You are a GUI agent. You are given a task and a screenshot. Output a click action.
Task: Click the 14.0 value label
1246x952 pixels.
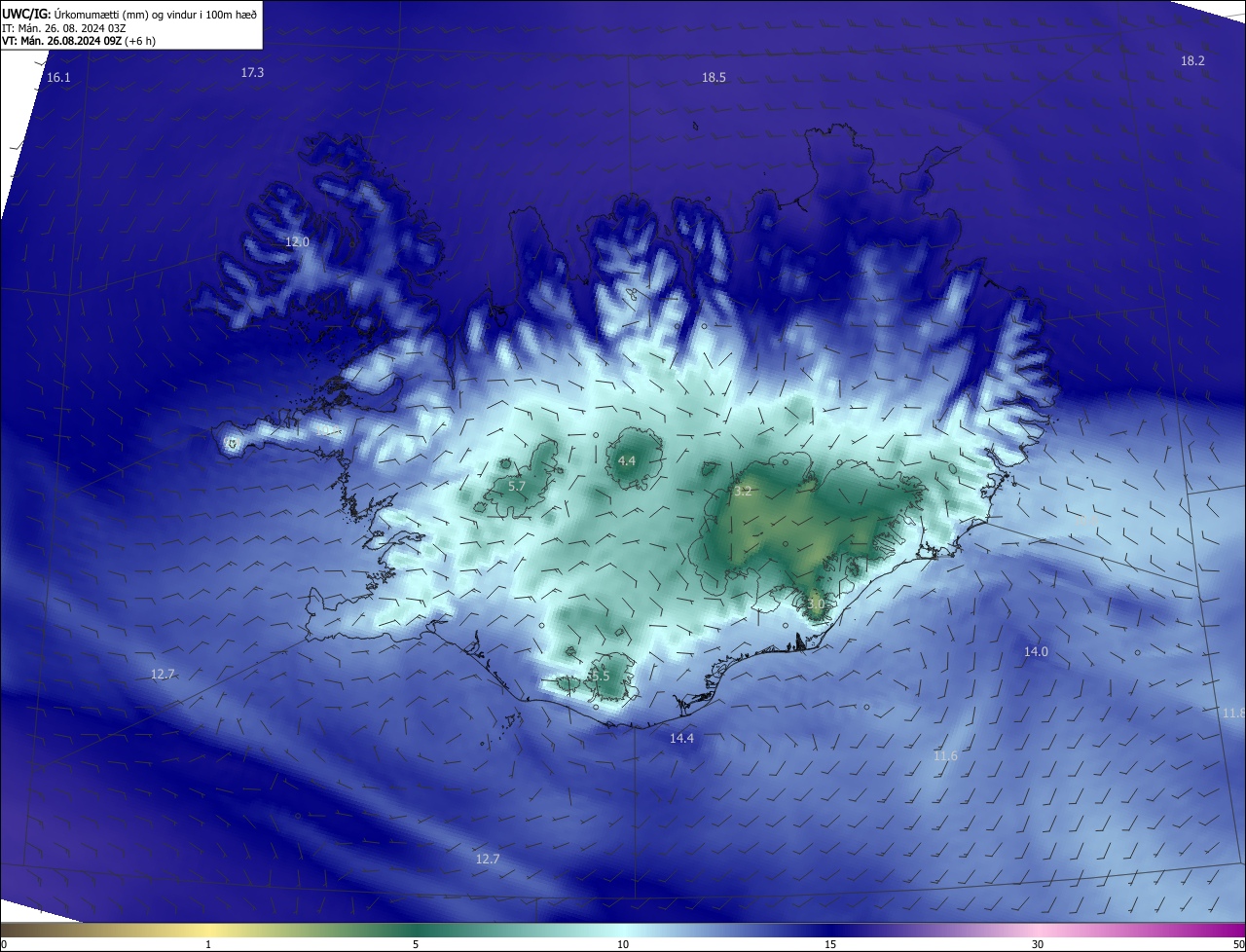point(1036,651)
